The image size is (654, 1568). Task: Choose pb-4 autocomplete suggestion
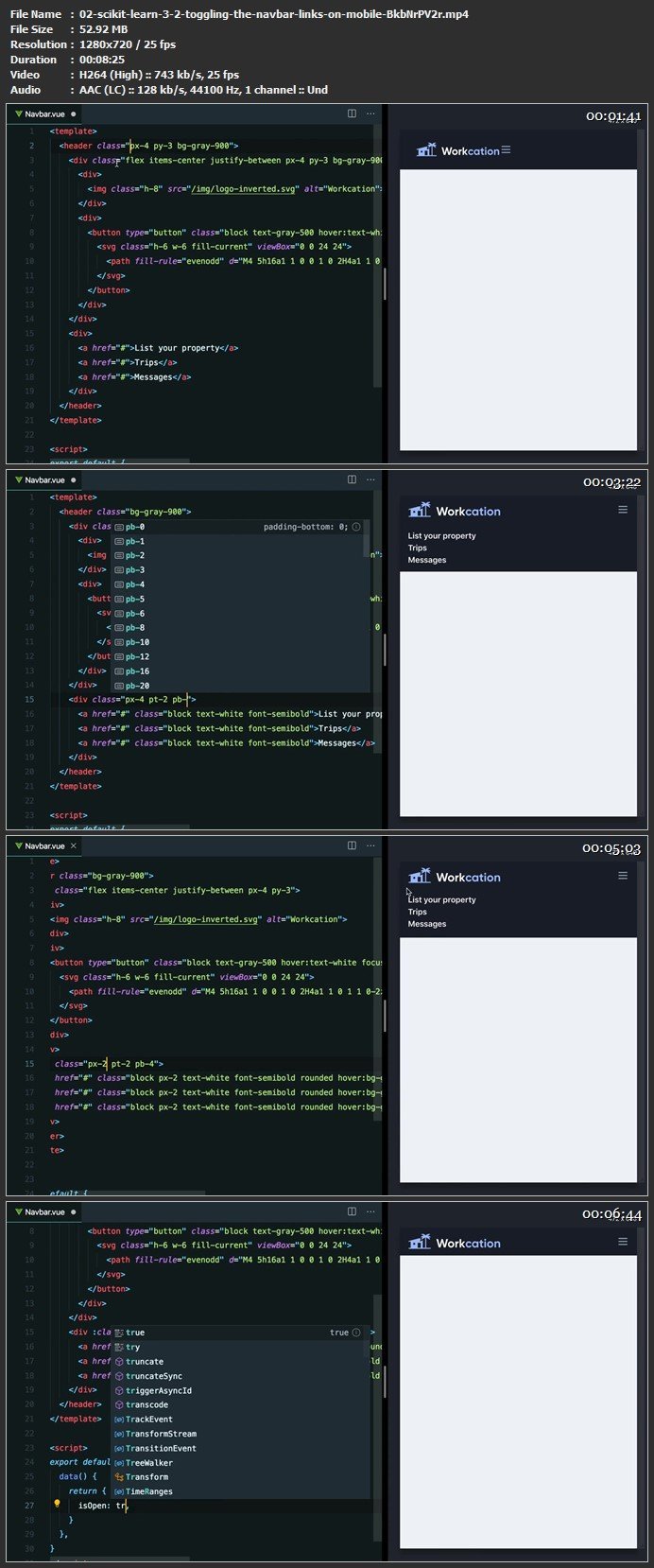238,584
